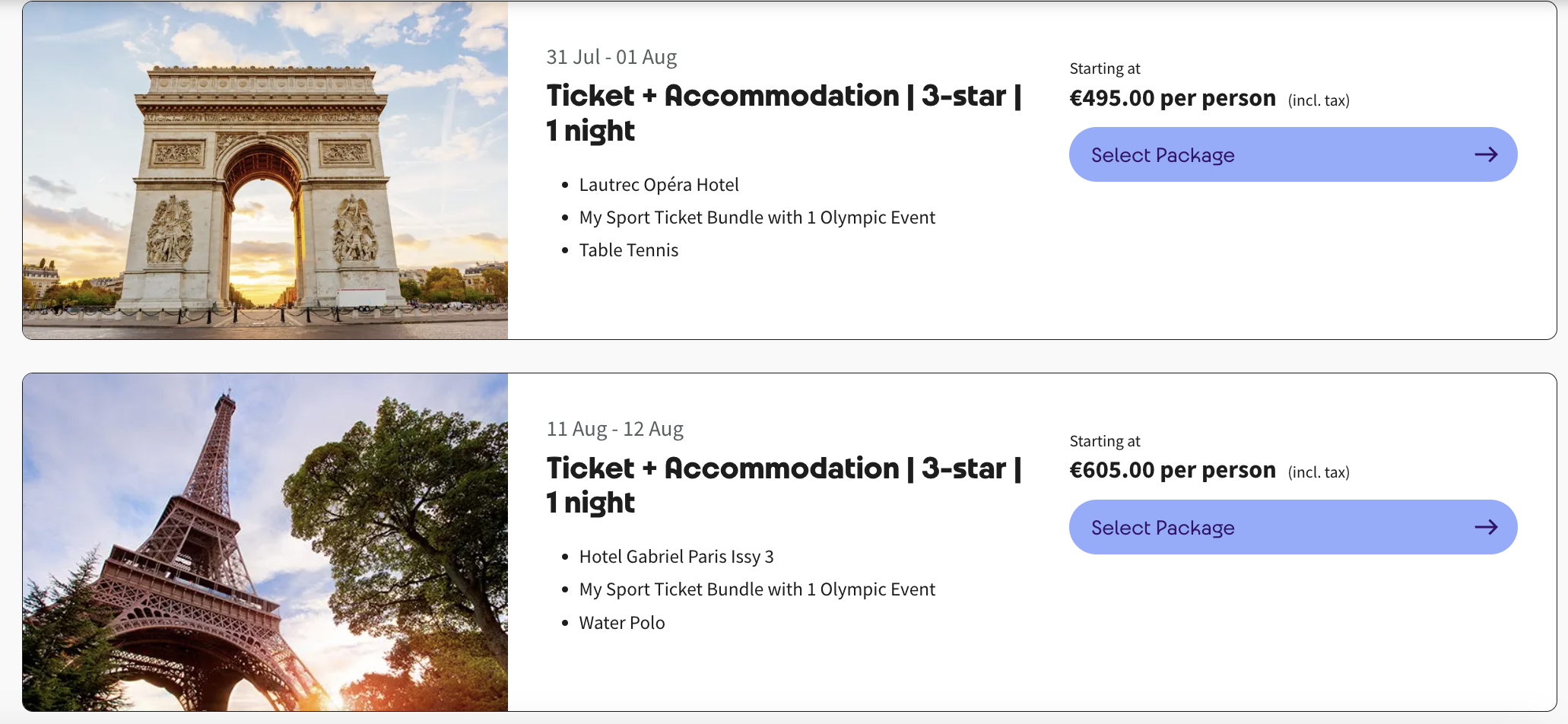Image resolution: width=1568 pixels, height=724 pixels.
Task: Click the 11 Aug package title heading
Action: 783,485
